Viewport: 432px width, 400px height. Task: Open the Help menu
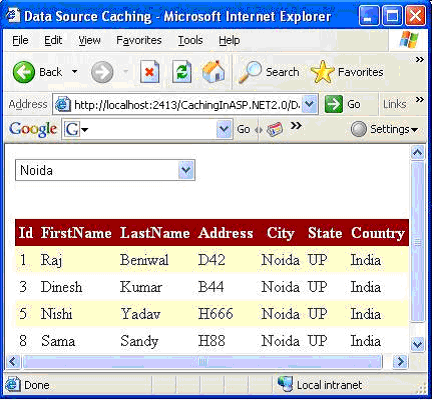(229, 40)
